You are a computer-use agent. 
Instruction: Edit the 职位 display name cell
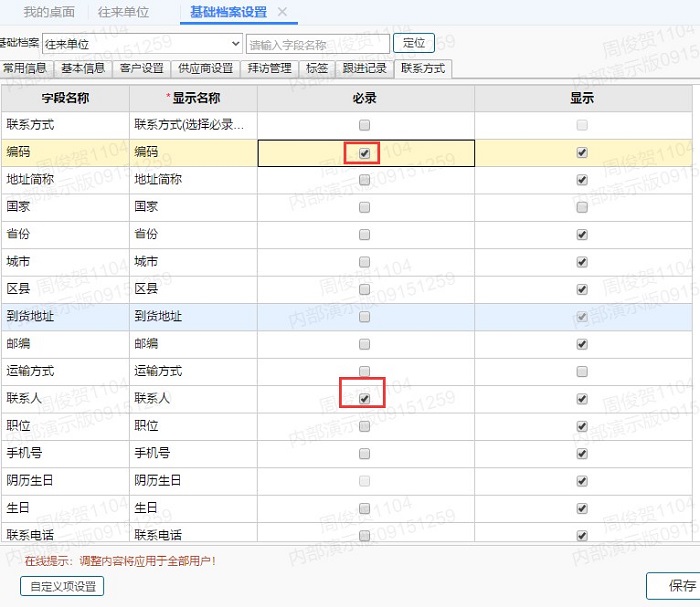tap(193, 426)
